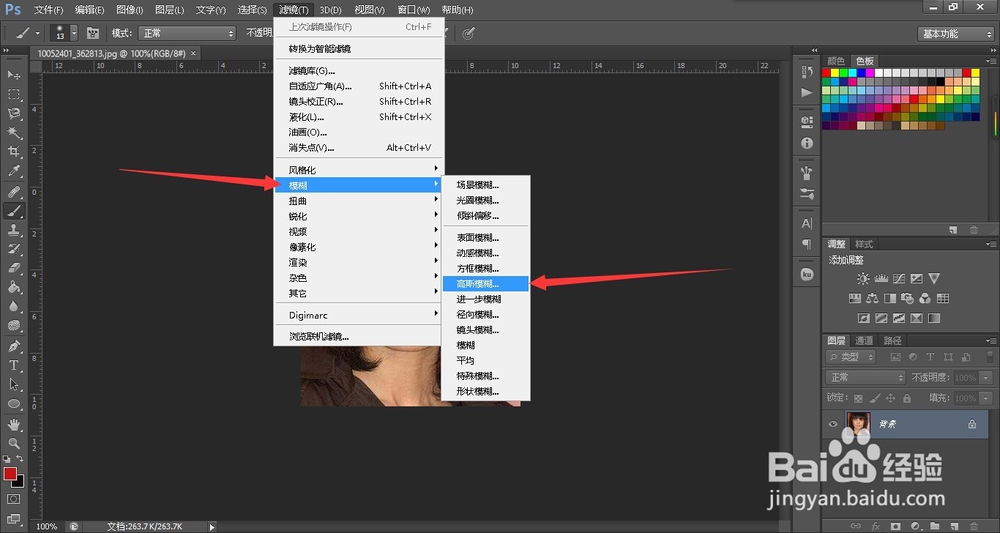Select the Horizontal Type tool
The width and height of the screenshot is (1000, 533).
point(13,365)
